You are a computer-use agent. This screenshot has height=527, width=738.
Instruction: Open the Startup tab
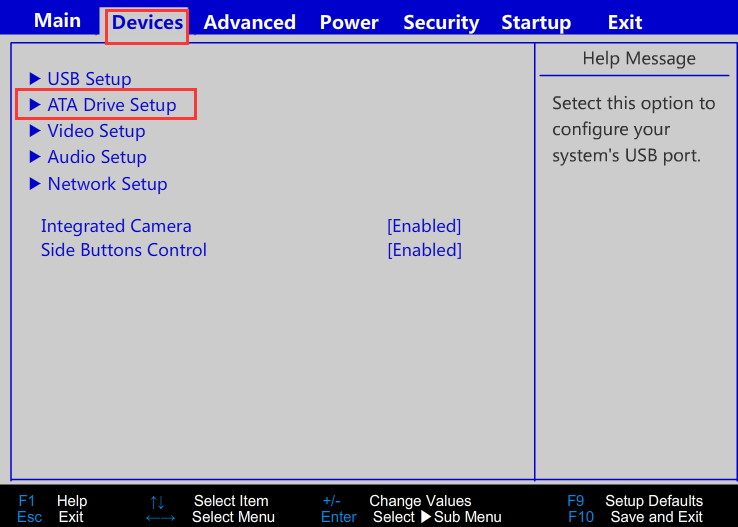pyautogui.click(x=536, y=22)
